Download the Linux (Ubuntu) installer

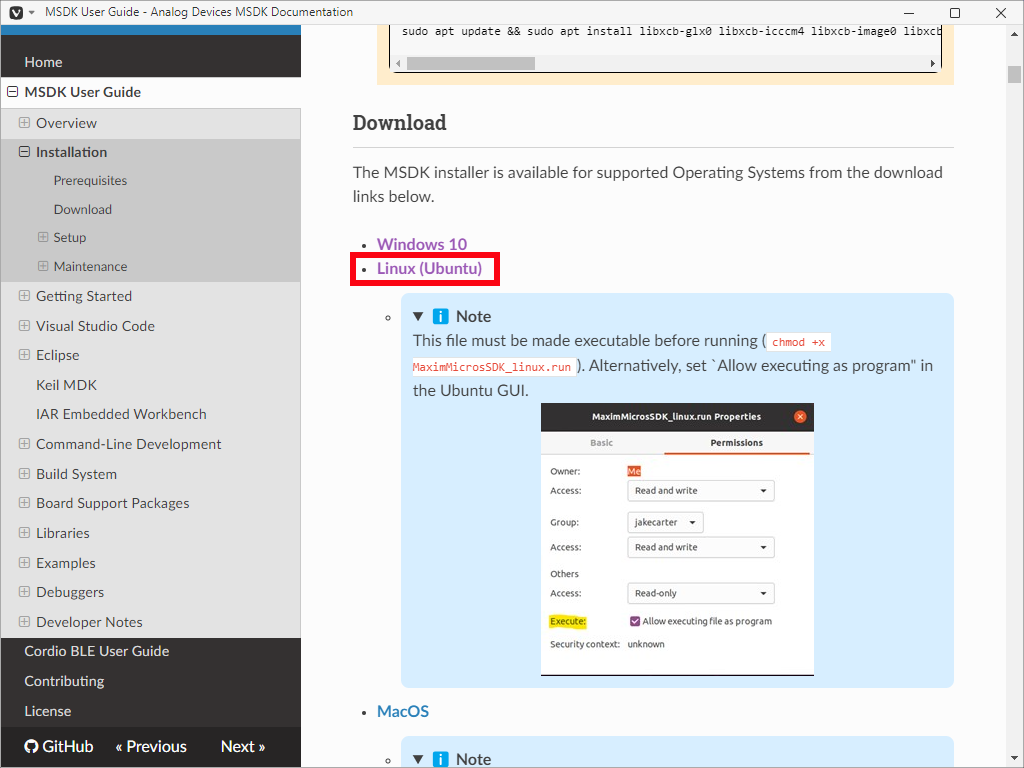[x=429, y=268]
